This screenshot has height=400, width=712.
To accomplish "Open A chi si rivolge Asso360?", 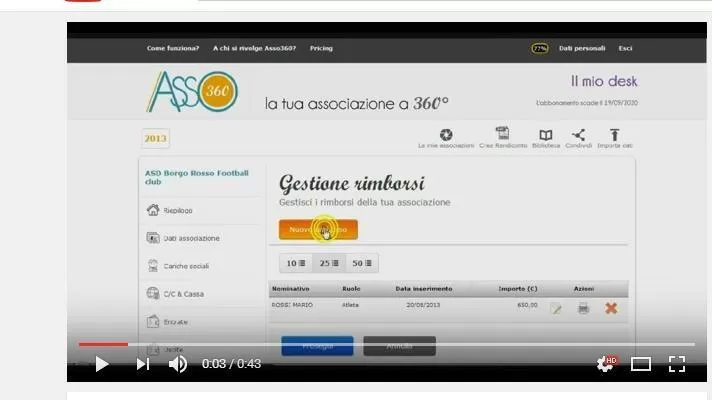I will (x=254, y=48).
